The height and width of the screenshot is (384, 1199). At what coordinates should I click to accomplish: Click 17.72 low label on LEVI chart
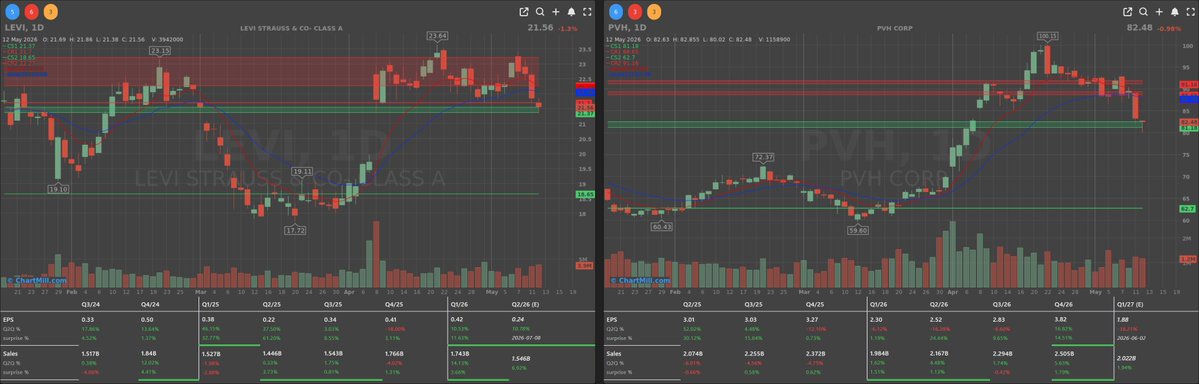(294, 229)
